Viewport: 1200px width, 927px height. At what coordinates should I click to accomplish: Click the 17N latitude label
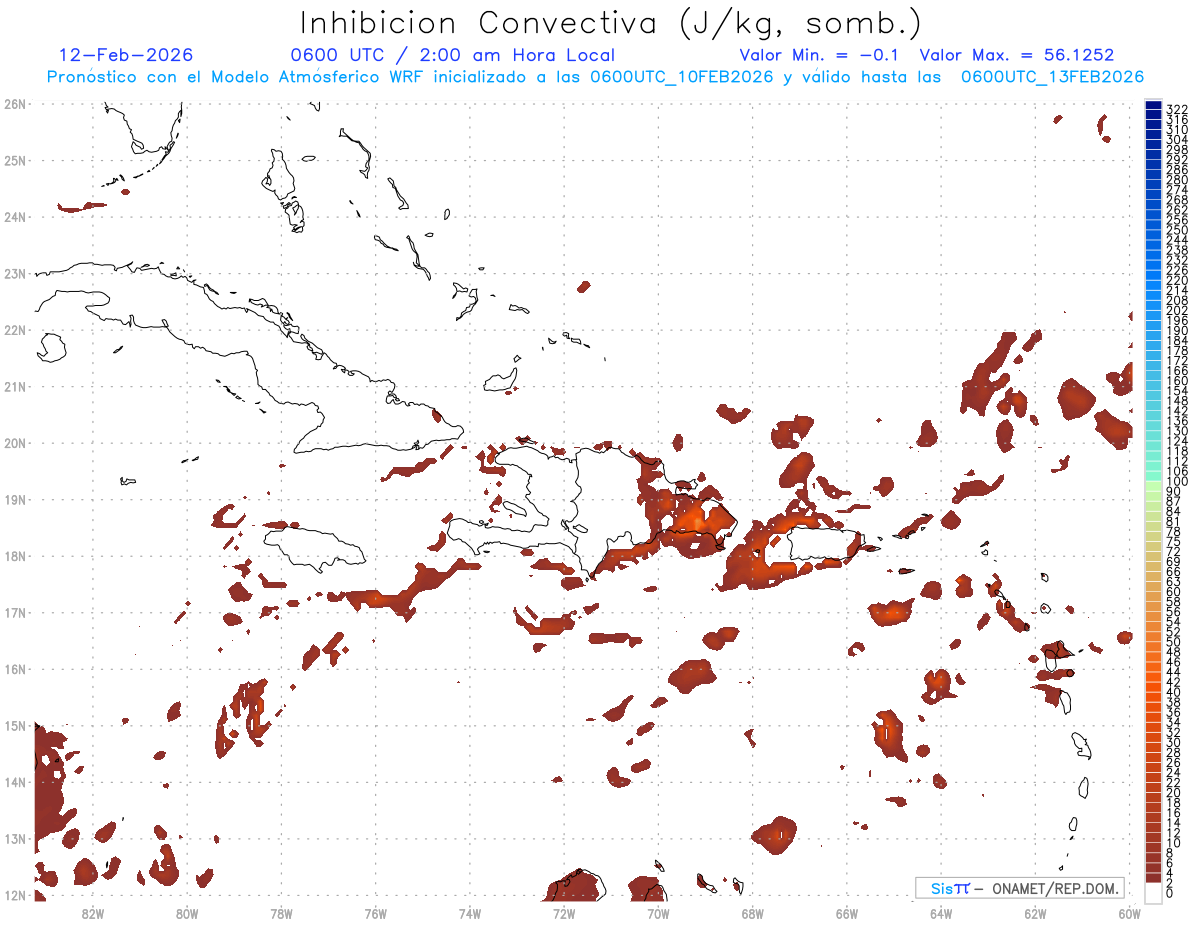(15, 612)
